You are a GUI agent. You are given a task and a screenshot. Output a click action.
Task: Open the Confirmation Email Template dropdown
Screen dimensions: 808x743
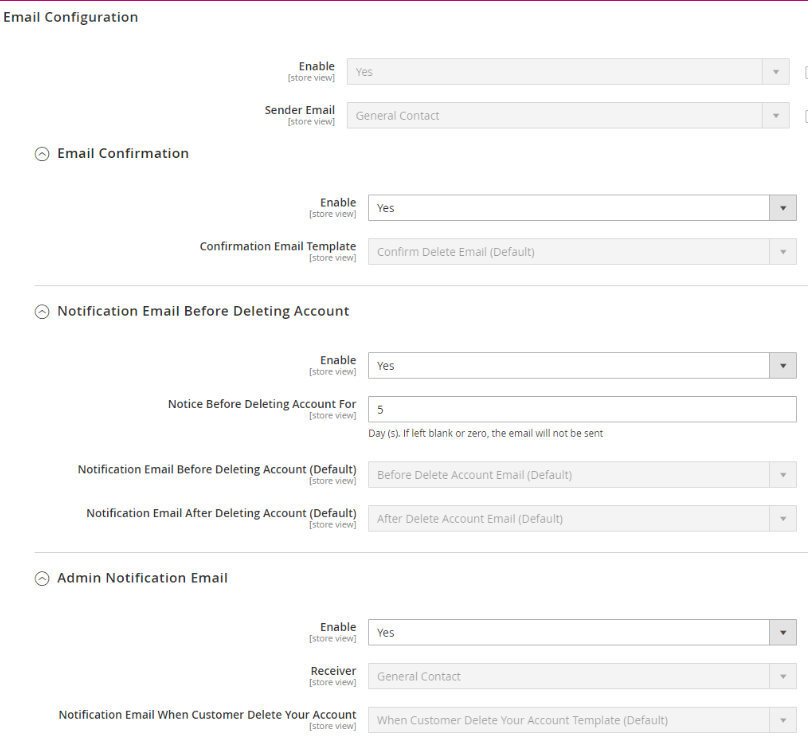(582, 252)
